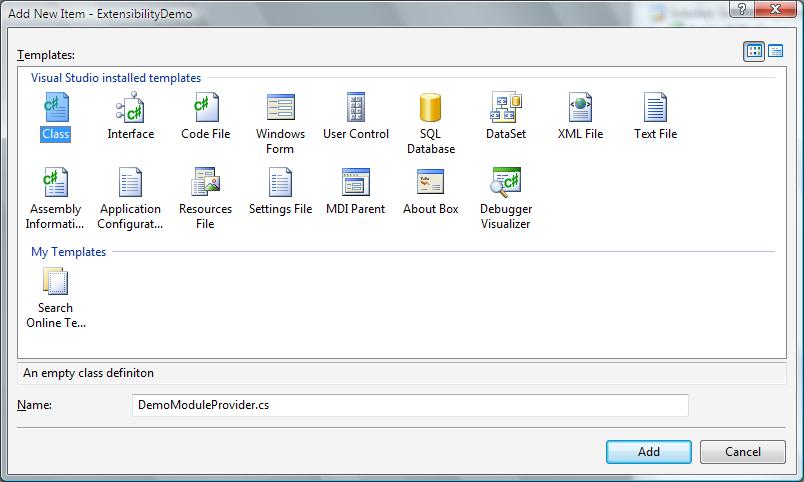Close the Add New Item dialog
Screen dimensions: 804x482
pos(775,9)
